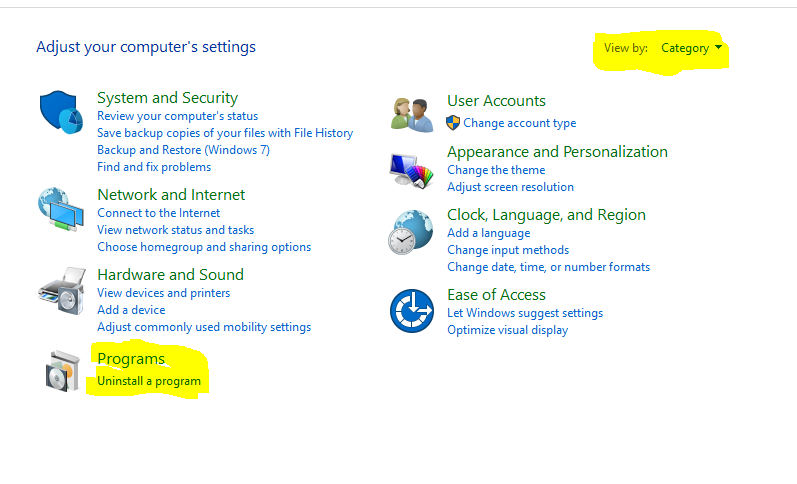The width and height of the screenshot is (797, 484).
Task: View devices and printers
Action: point(164,293)
